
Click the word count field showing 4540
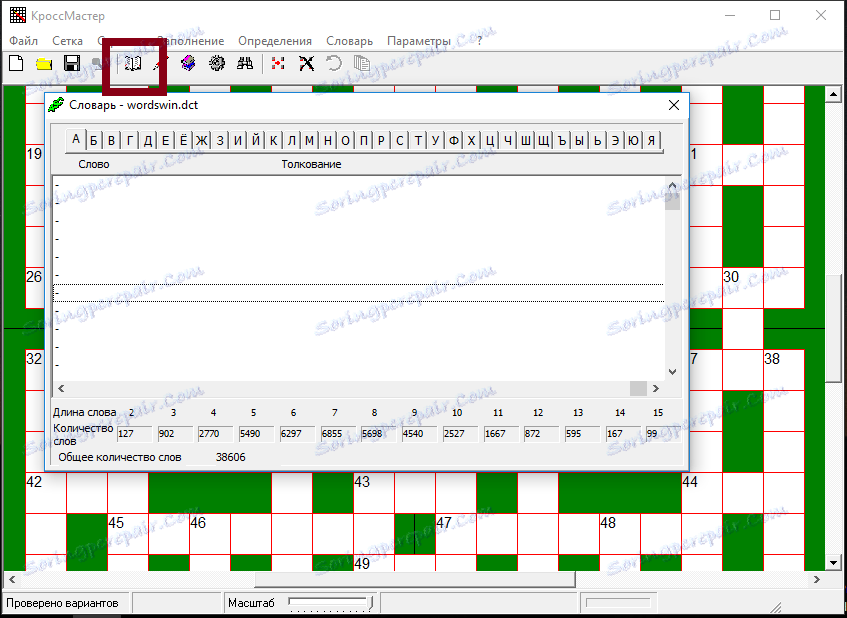pos(418,433)
